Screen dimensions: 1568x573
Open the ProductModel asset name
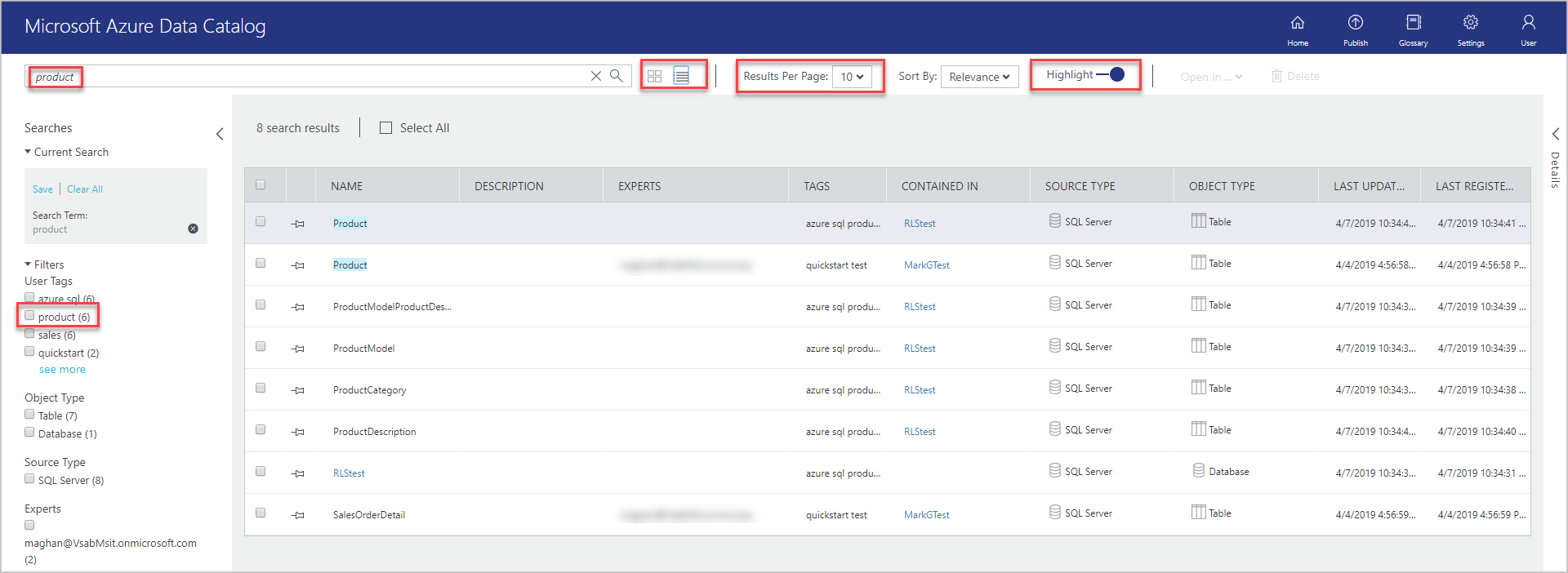tap(363, 349)
